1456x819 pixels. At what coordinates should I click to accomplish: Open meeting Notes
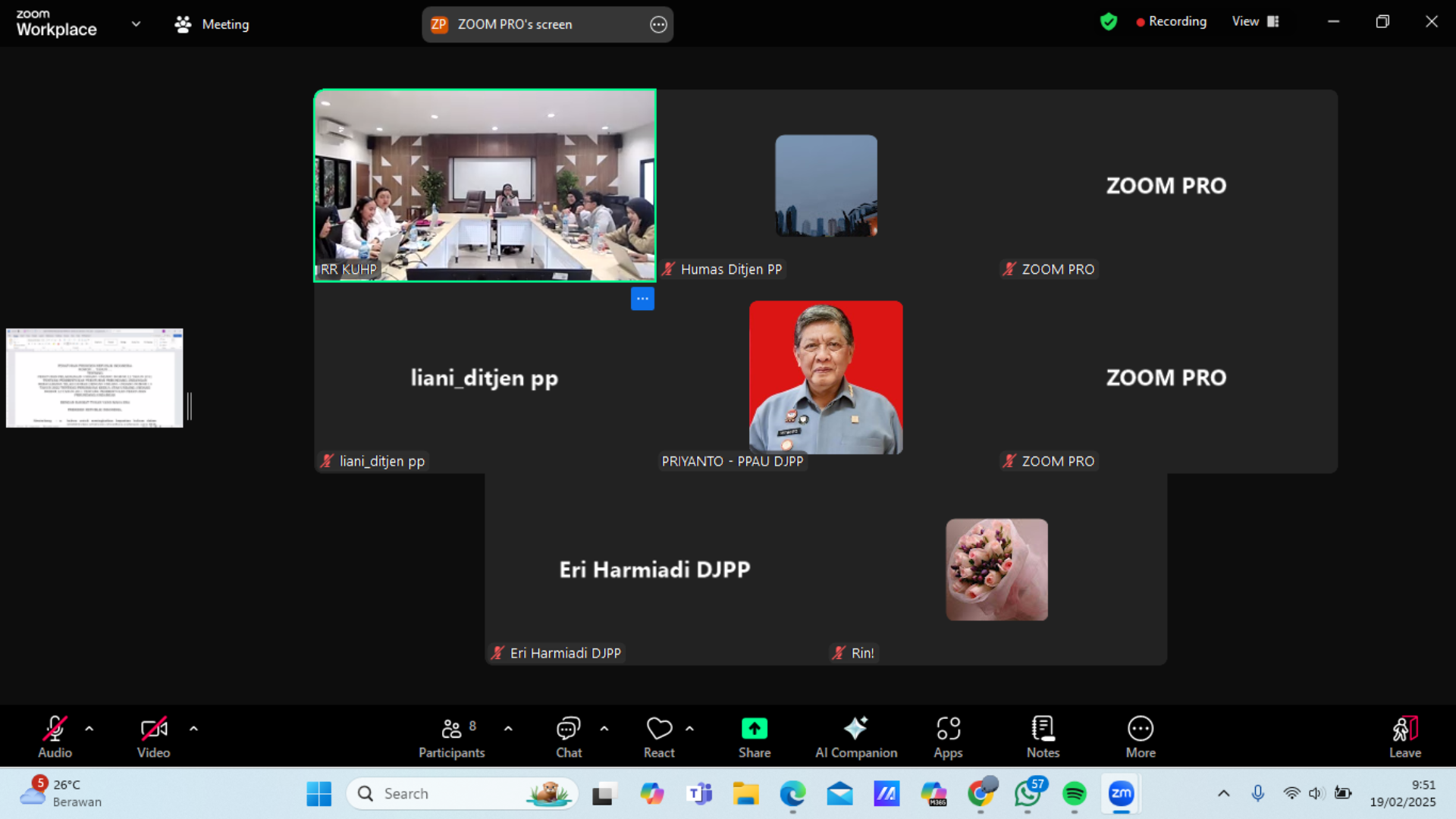coord(1043,736)
